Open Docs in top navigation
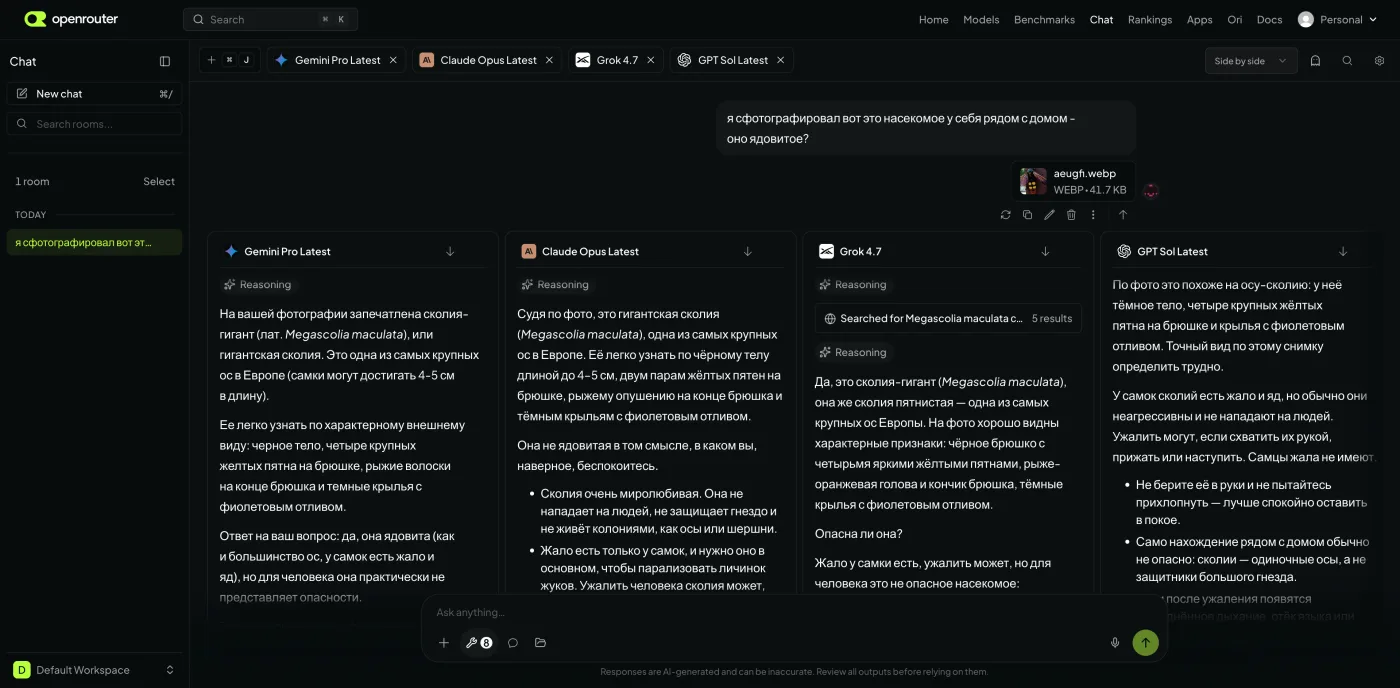Image resolution: width=1400 pixels, height=688 pixels. pyautogui.click(x=1269, y=20)
